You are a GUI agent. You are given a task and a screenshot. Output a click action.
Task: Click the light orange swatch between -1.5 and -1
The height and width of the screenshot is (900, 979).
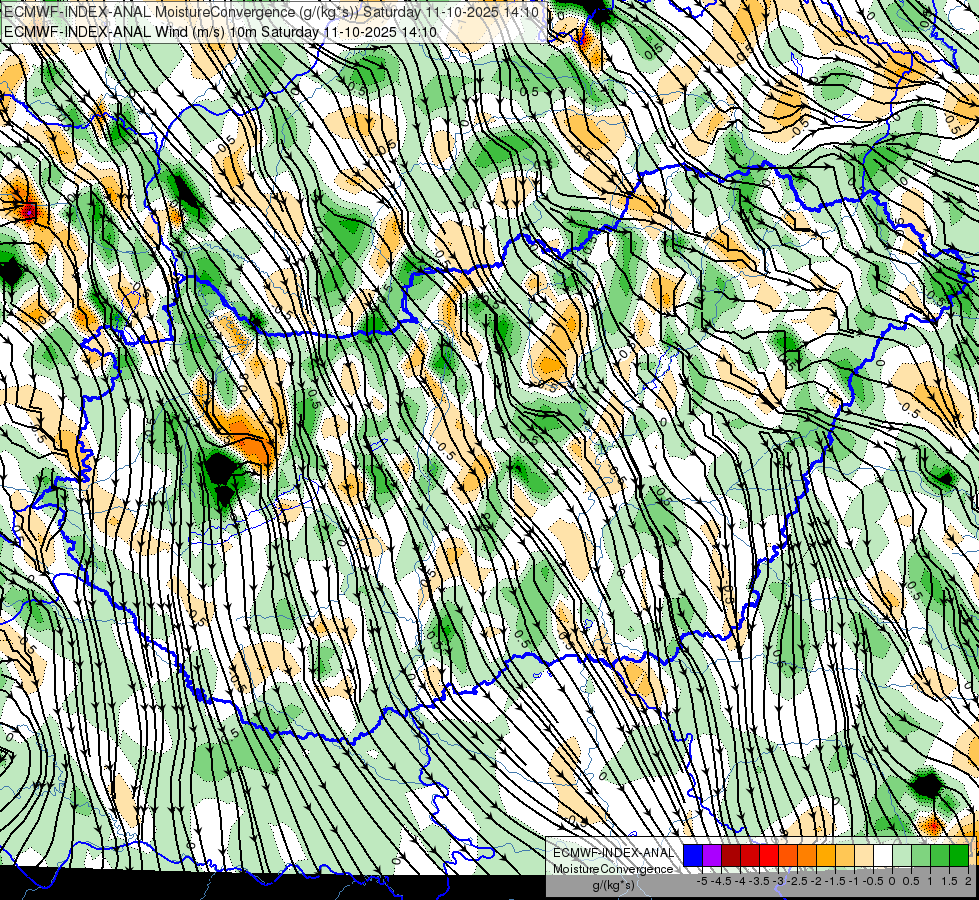(x=845, y=855)
